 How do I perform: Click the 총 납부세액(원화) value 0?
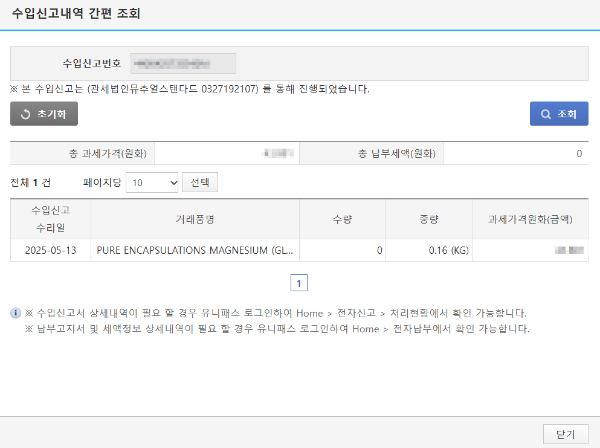pos(579,153)
